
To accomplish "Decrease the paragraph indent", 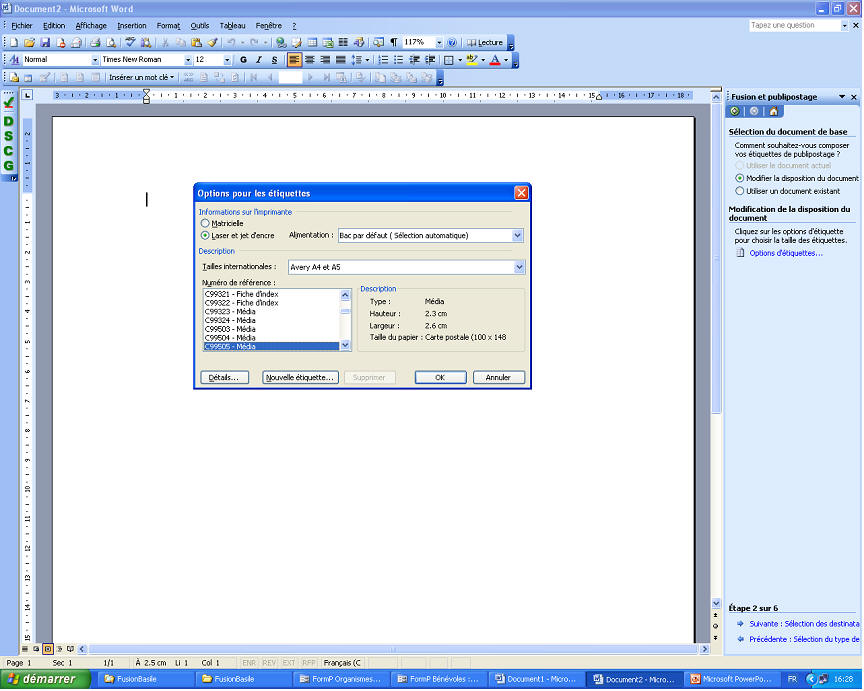I will pos(414,60).
